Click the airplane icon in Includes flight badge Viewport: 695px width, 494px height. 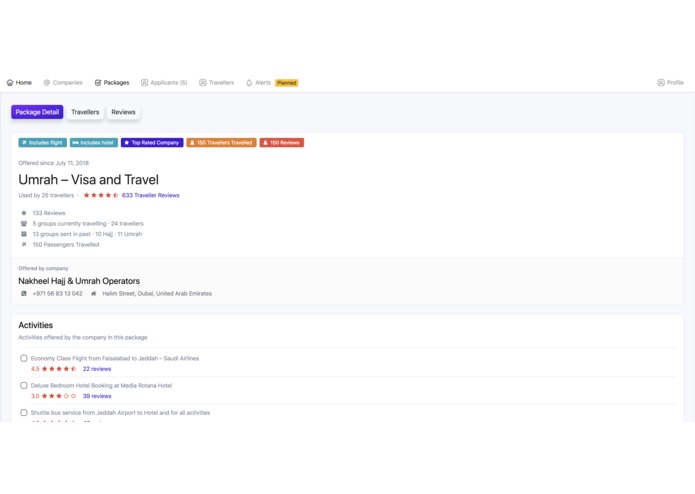click(x=24, y=143)
